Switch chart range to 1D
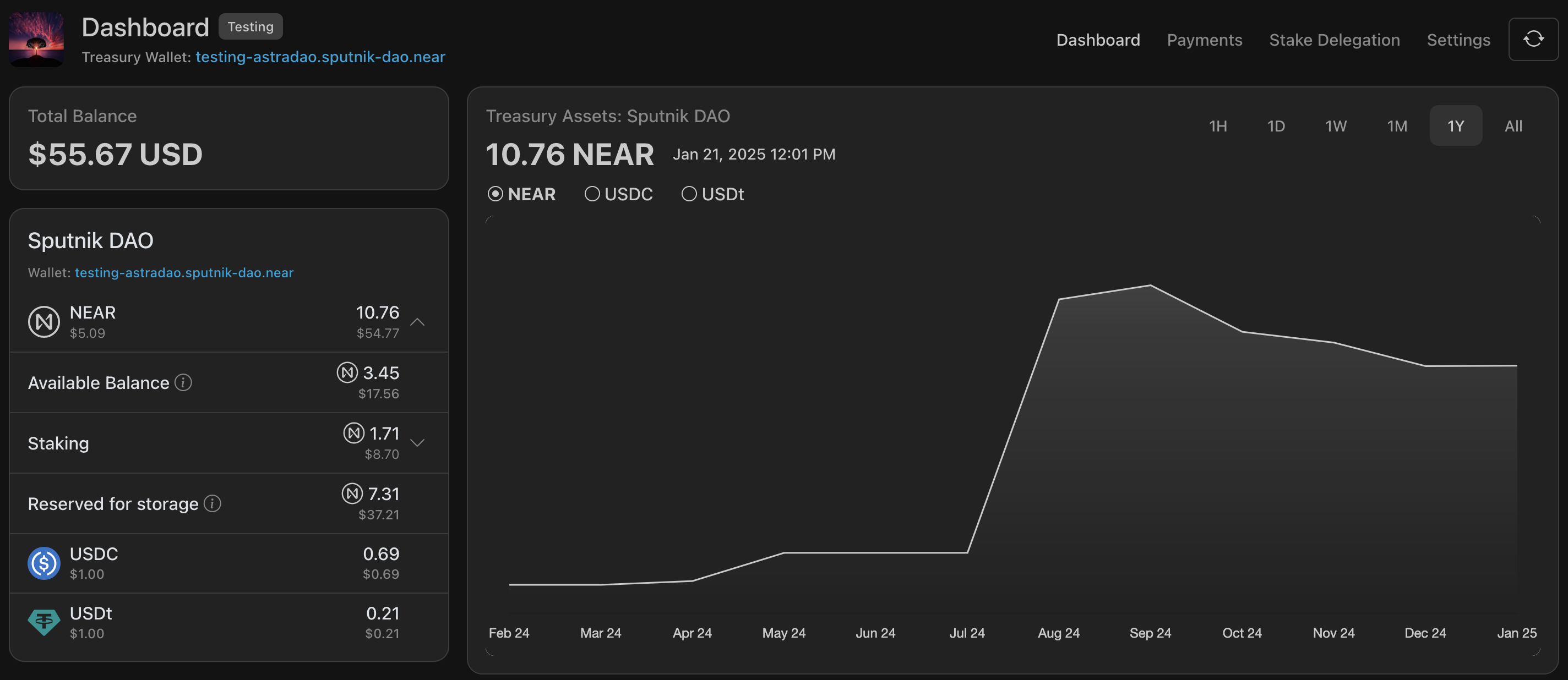The height and width of the screenshot is (680, 1568). (x=1276, y=126)
